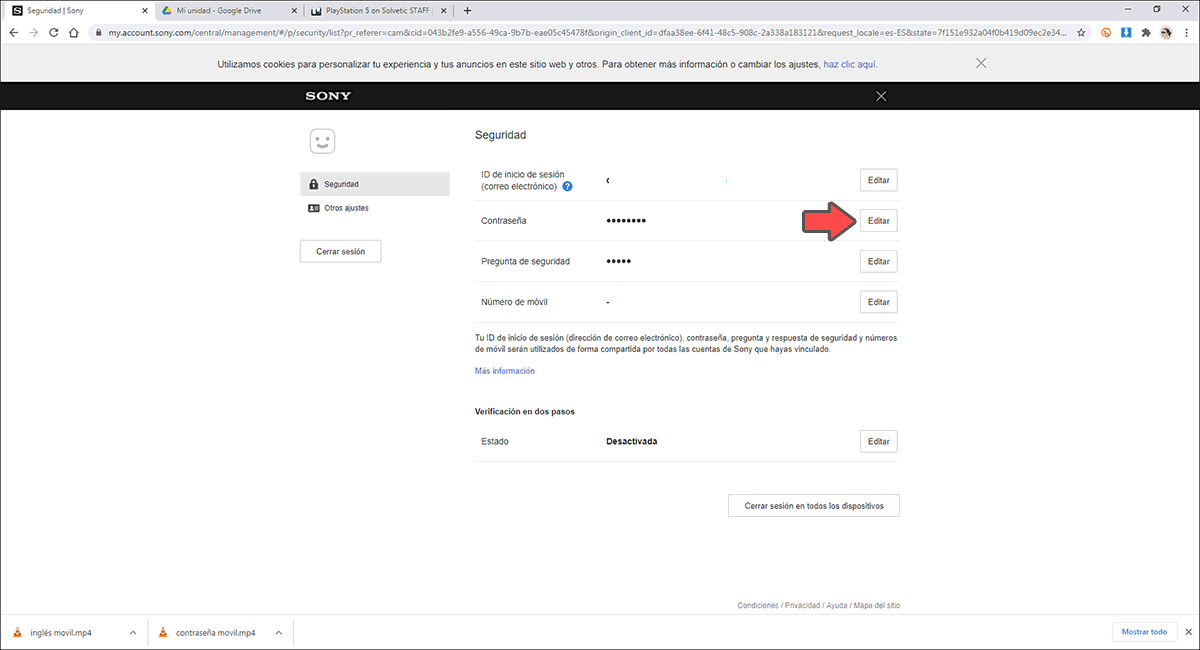Click the help icon beside ID de inicio de sesión

pyautogui.click(x=567, y=186)
